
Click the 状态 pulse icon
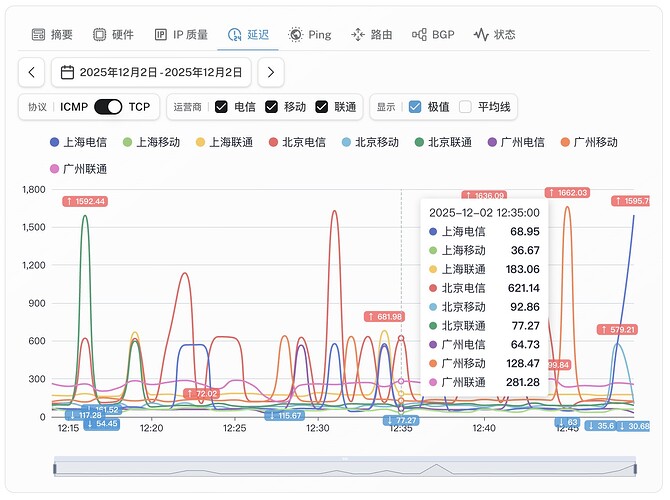tap(481, 35)
